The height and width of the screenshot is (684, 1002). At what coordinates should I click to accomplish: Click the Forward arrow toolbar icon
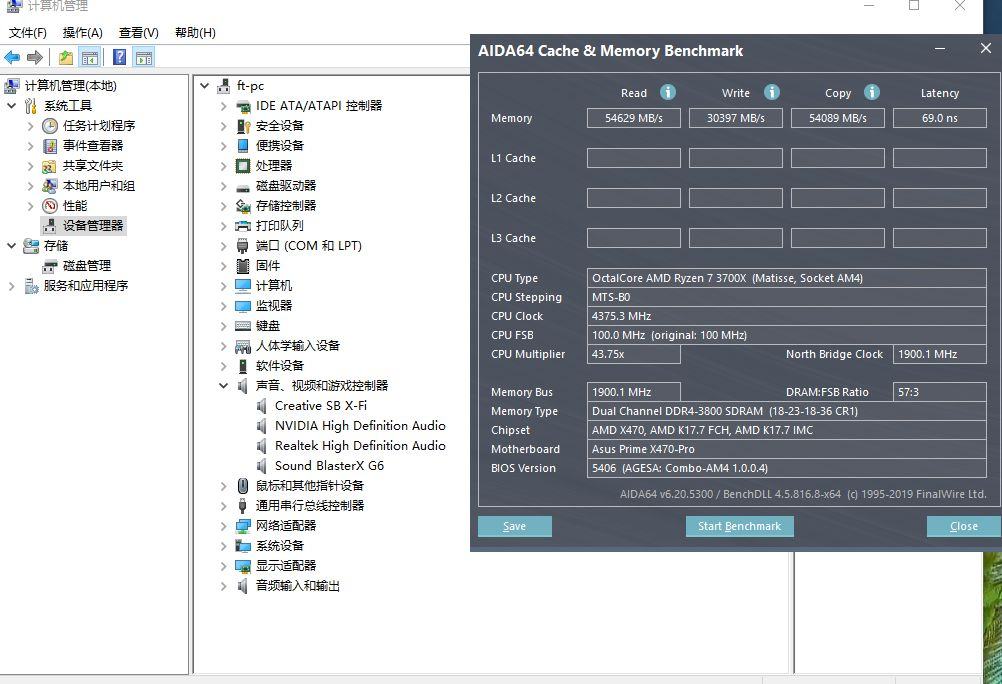click(x=35, y=58)
